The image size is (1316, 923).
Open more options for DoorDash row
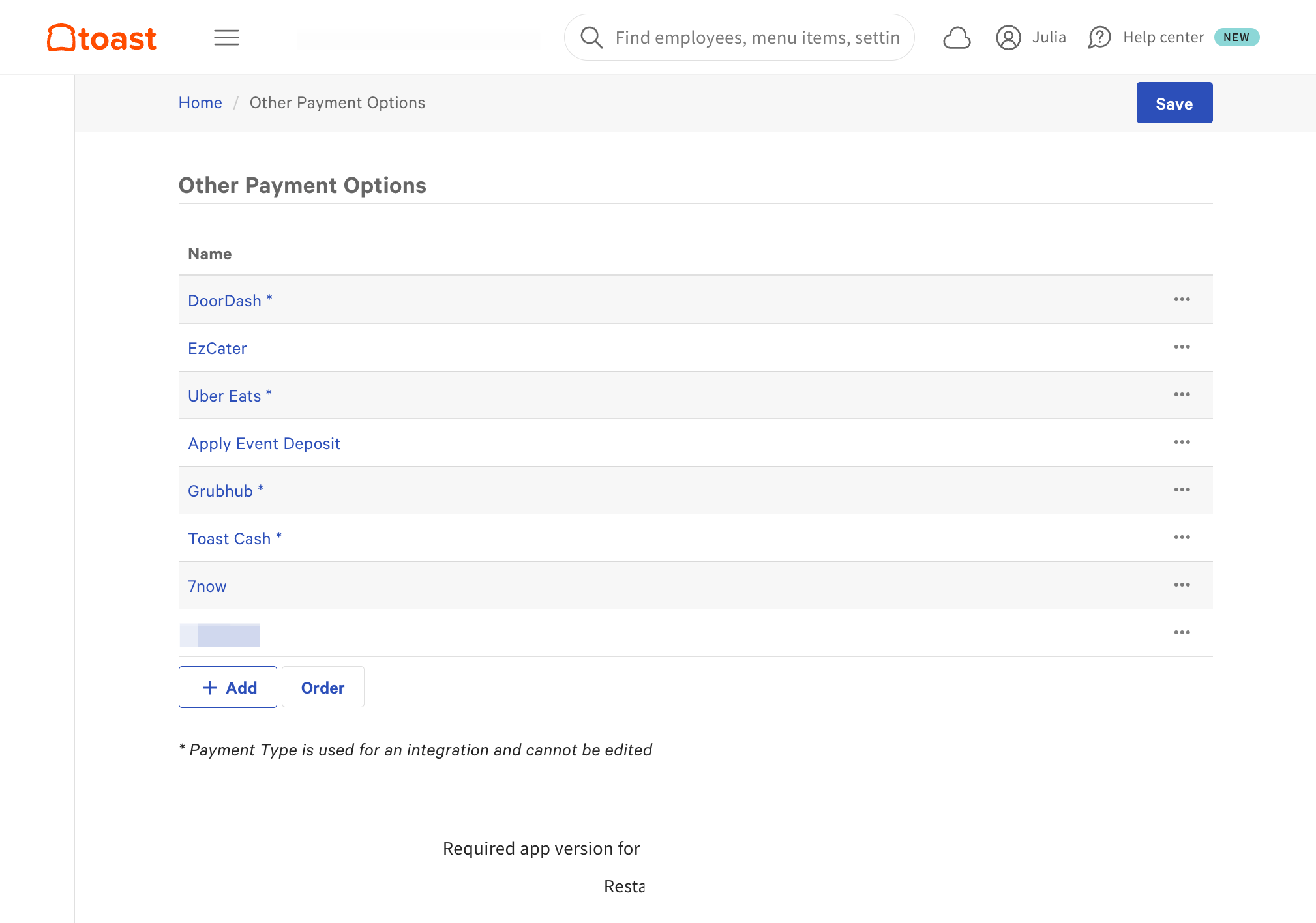(x=1182, y=300)
